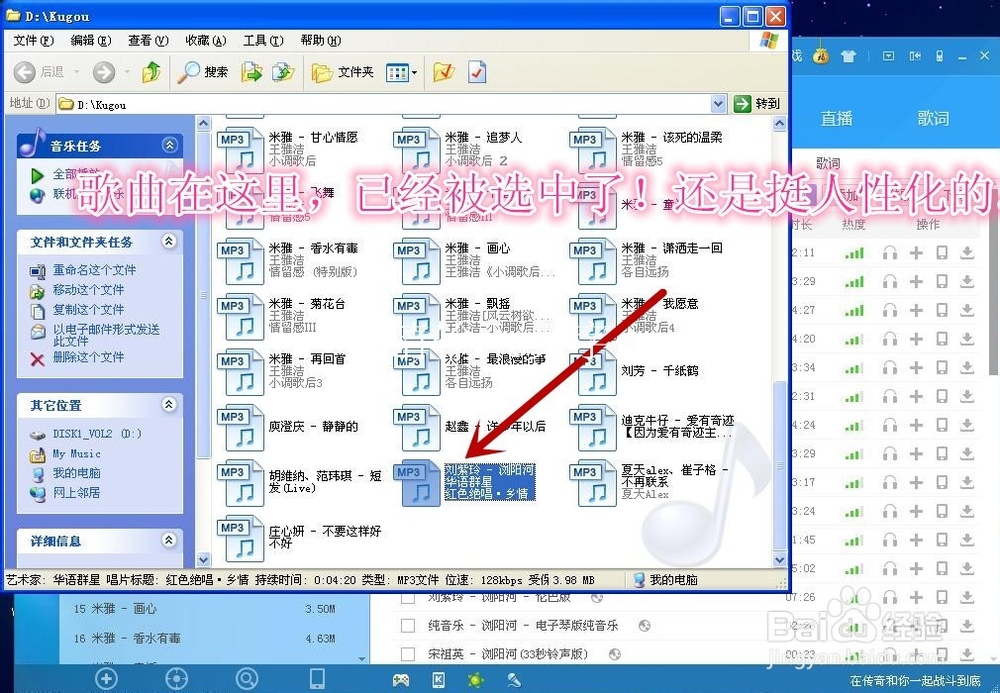Viewport: 1000px width, 693px height.
Task: Click the folder with checkmark toolbar icon
Action: coord(443,72)
